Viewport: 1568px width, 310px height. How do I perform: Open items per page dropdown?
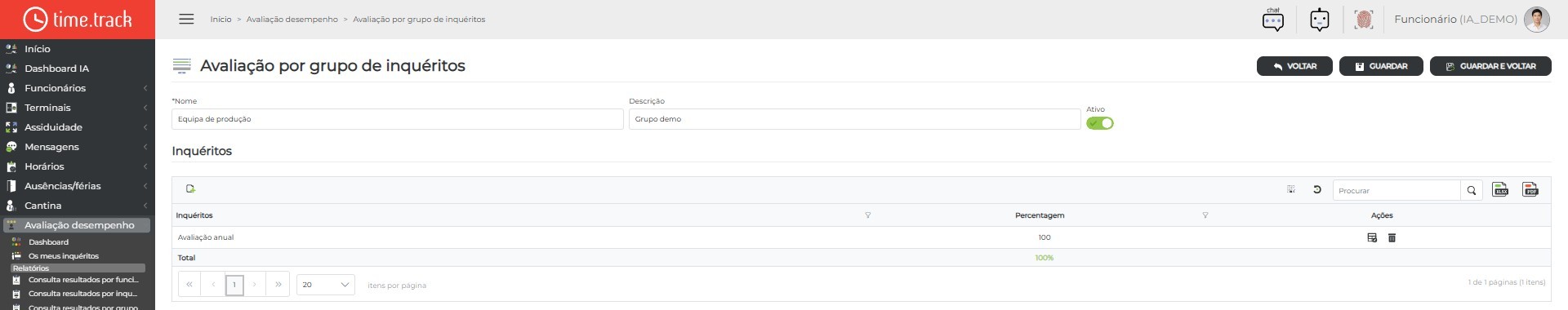(326, 285)
